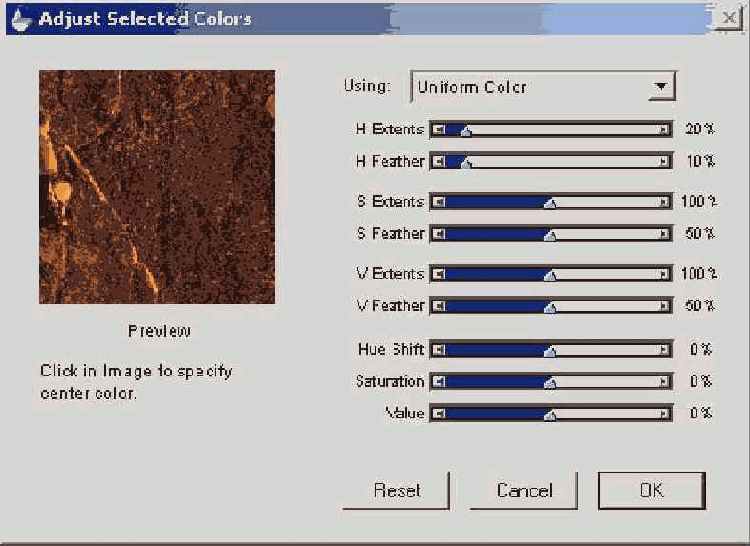750x546 pixels.
Task: Click the Preview label under the image
Action: tap(159, 331)
